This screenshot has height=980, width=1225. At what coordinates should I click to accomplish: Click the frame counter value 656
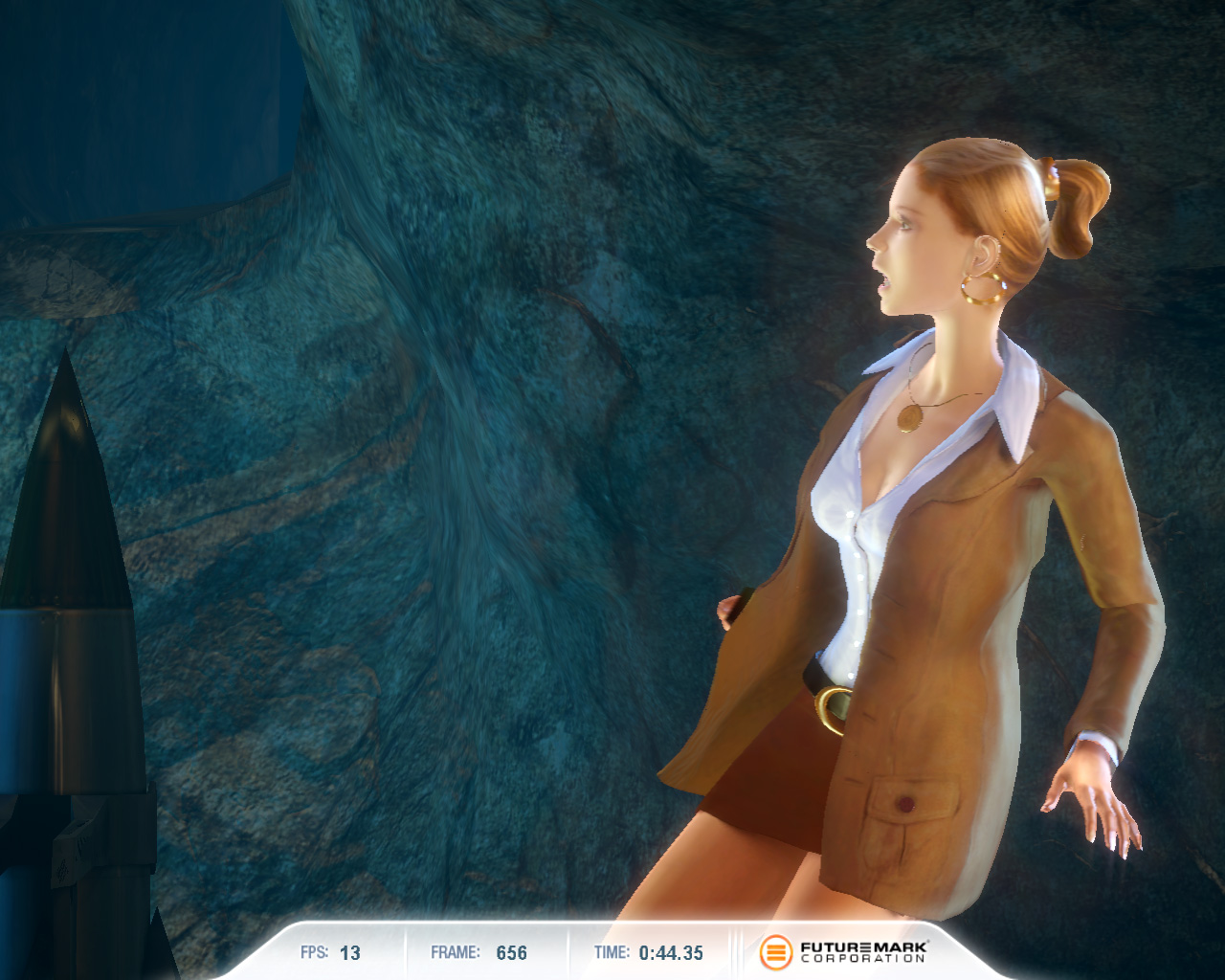[512, 953]
